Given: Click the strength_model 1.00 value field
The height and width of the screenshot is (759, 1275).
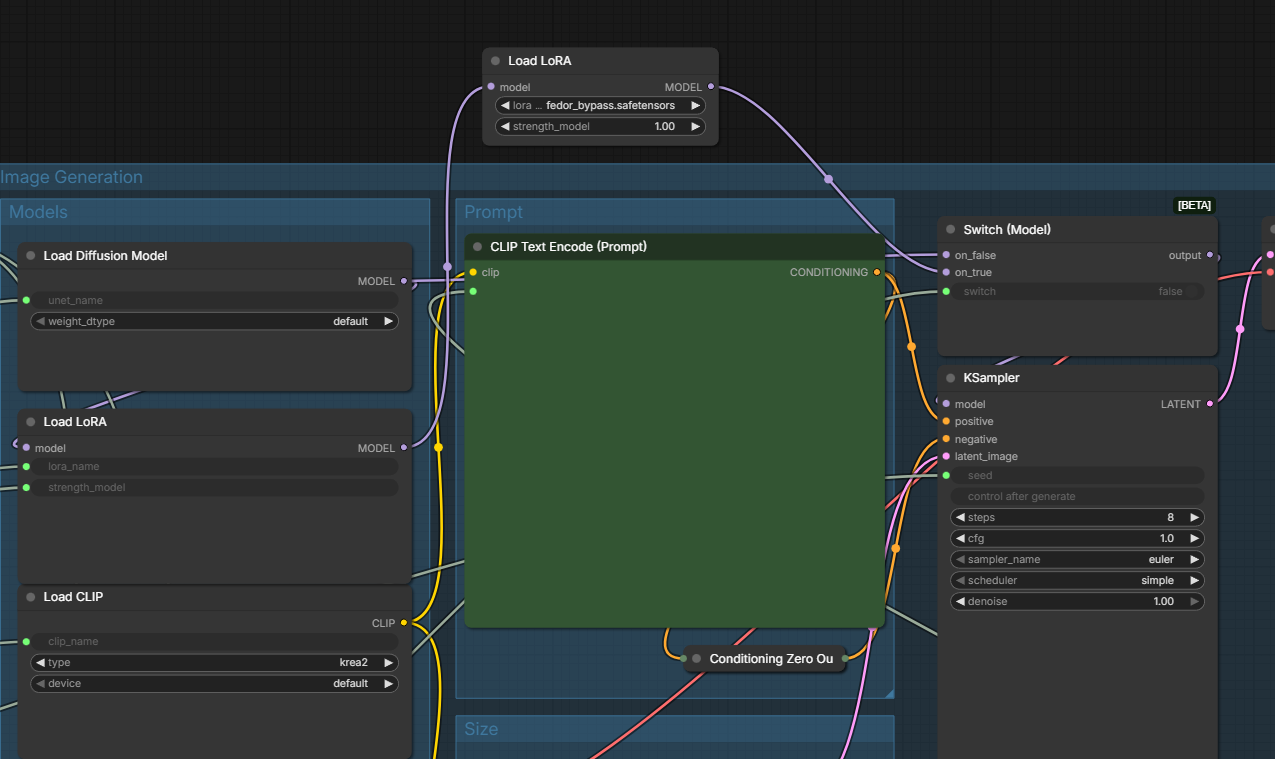Looking at the screenshot, I should [x=600, y=127].
